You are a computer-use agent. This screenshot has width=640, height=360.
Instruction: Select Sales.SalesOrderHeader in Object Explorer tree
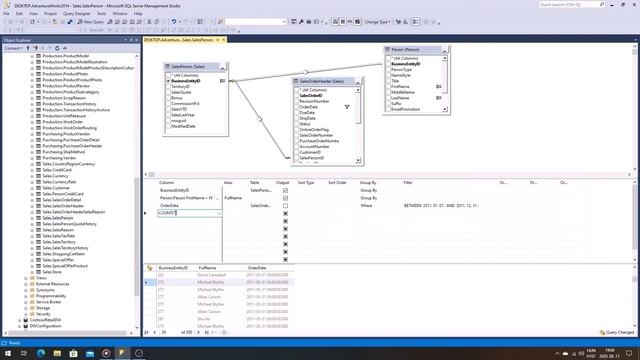(63, 206)
